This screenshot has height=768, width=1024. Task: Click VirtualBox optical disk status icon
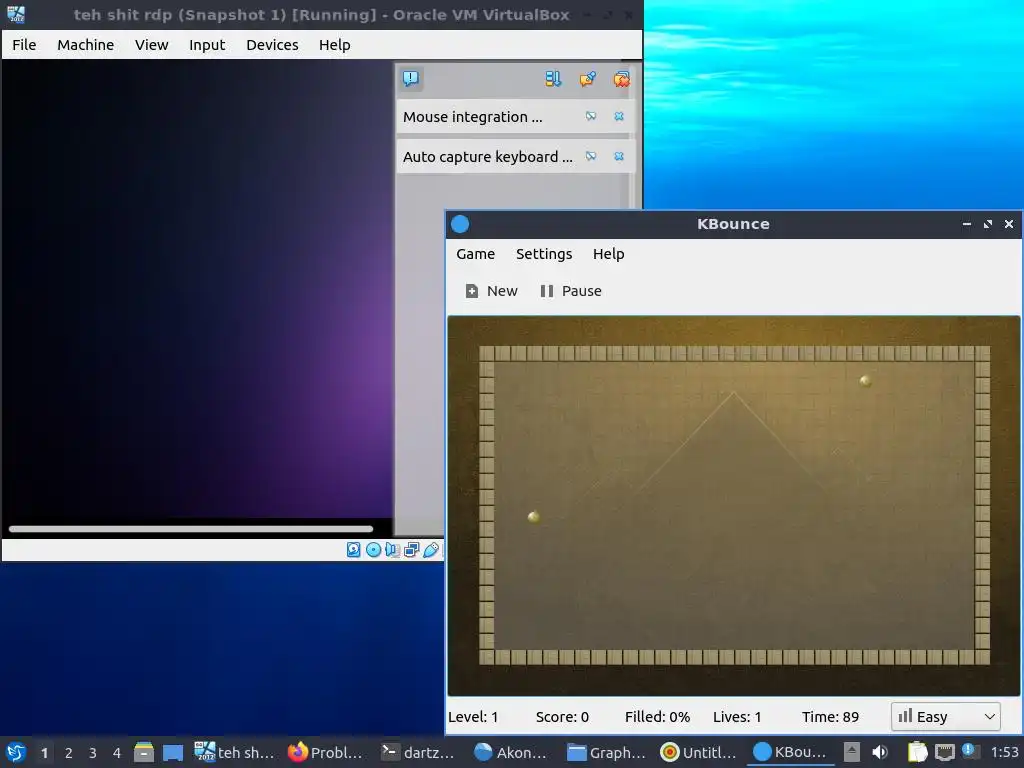pos(373,550)
